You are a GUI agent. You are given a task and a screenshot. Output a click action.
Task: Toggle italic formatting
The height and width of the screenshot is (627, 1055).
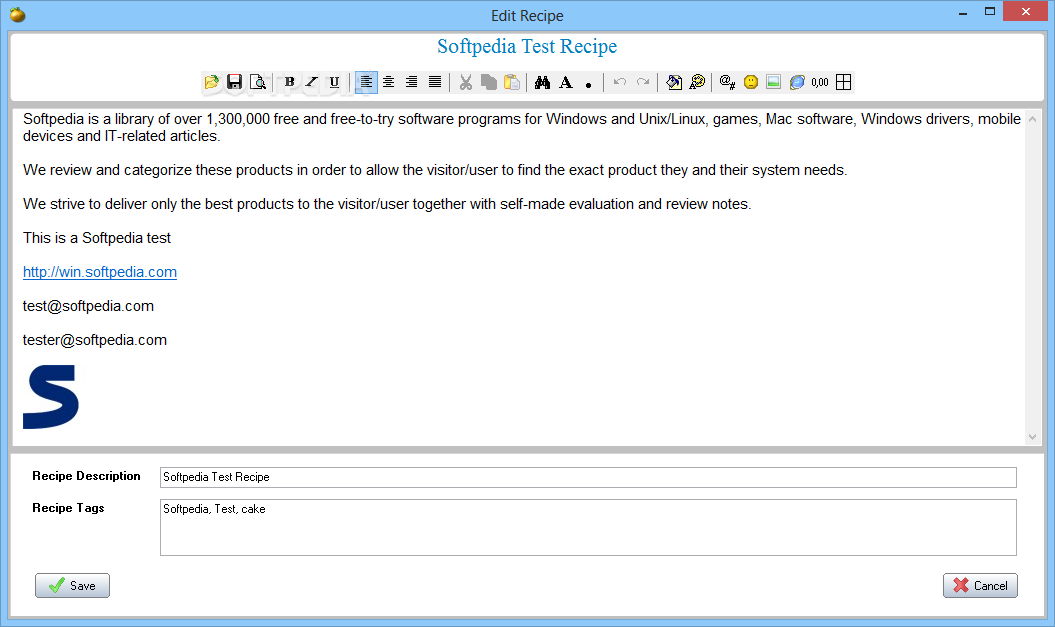[x=311, y=82]
